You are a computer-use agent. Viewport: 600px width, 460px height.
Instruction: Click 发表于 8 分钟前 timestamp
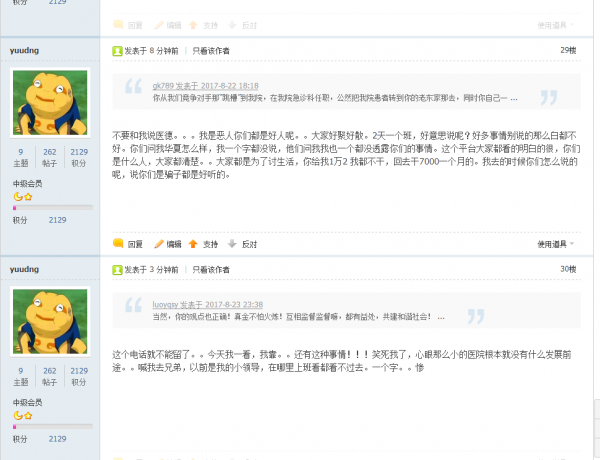click(x=152, y=51)
